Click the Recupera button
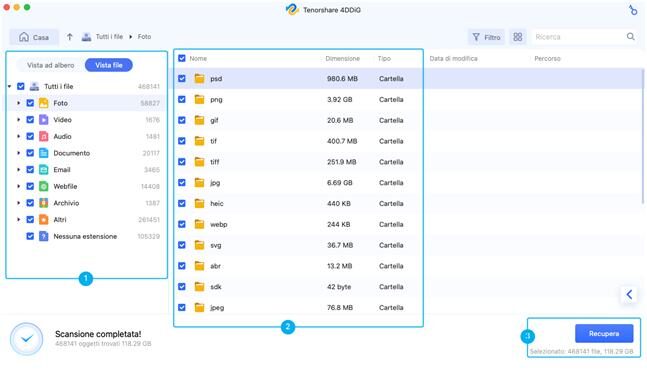 click(604, 333)
